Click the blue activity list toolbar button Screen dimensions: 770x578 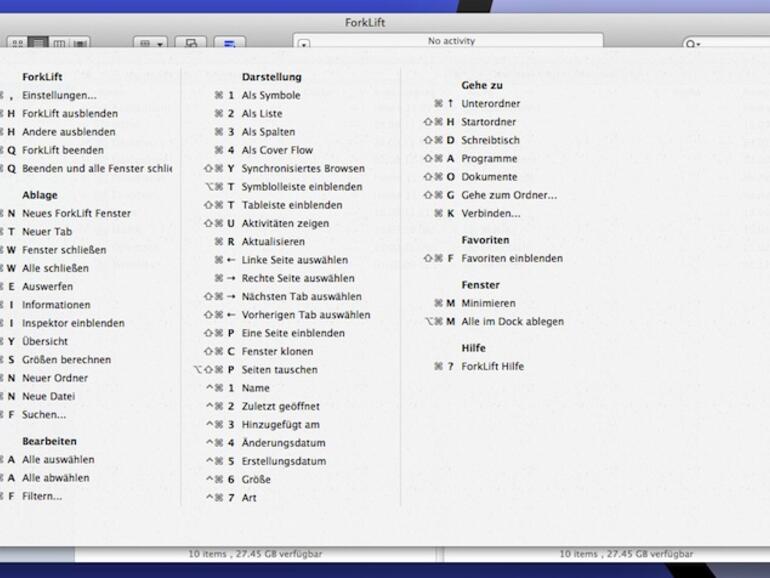click(x=230, y=43)
